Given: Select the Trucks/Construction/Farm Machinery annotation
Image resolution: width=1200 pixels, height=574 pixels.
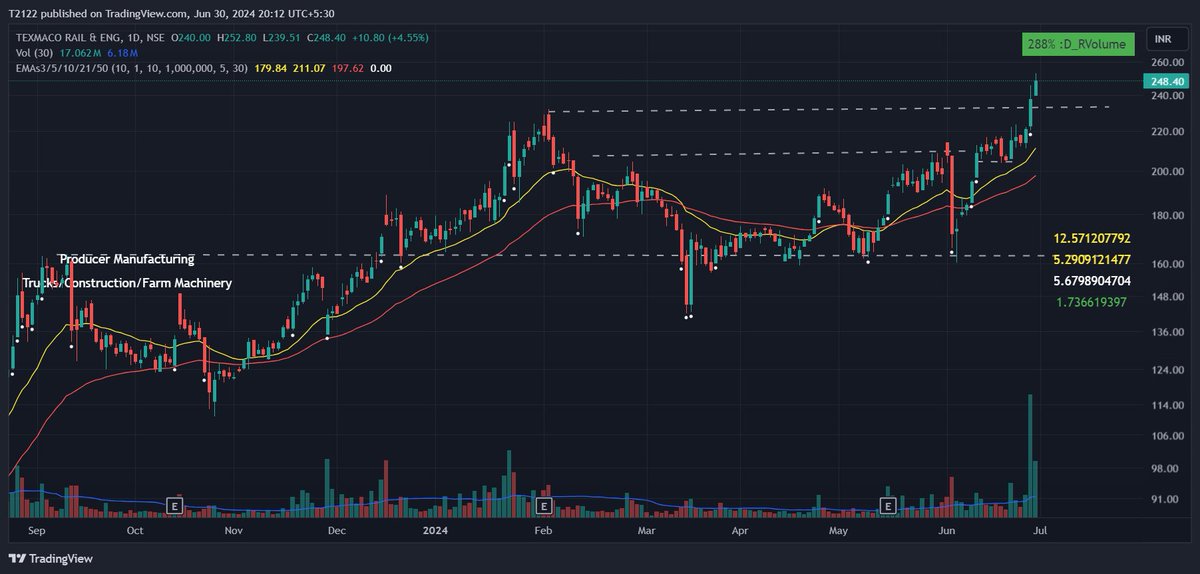Looking at the screenshot, I should coord(127,284).
